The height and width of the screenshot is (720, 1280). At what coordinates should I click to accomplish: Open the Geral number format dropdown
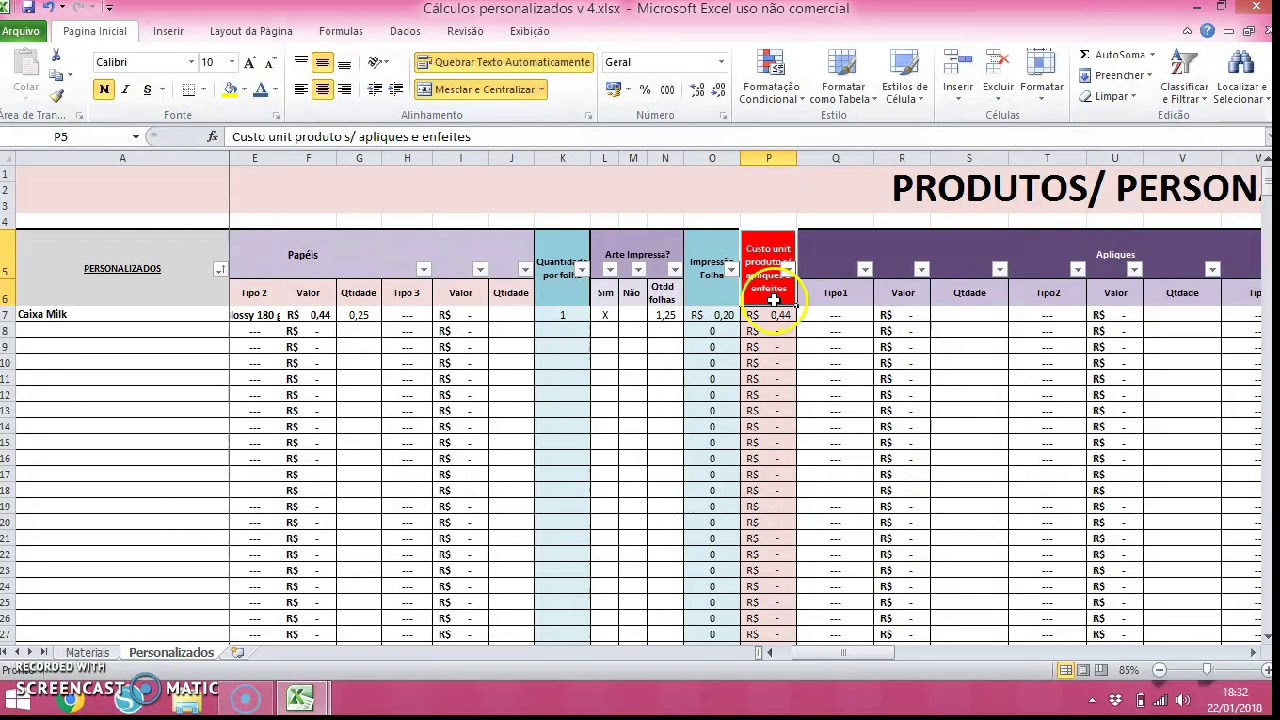point(721,62)
